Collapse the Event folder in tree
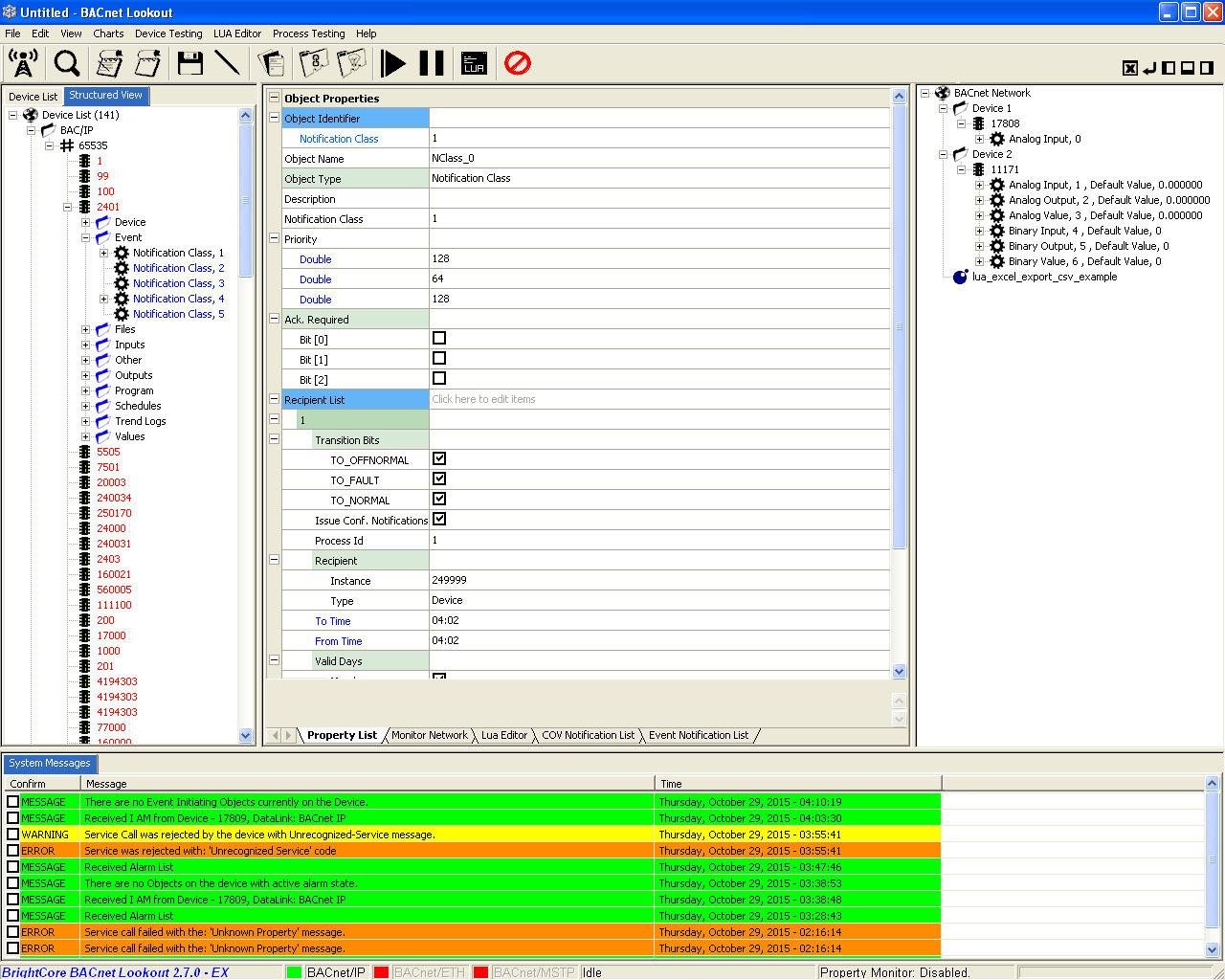This screenshot has width=1225, height=980. [x=86, y=237]
